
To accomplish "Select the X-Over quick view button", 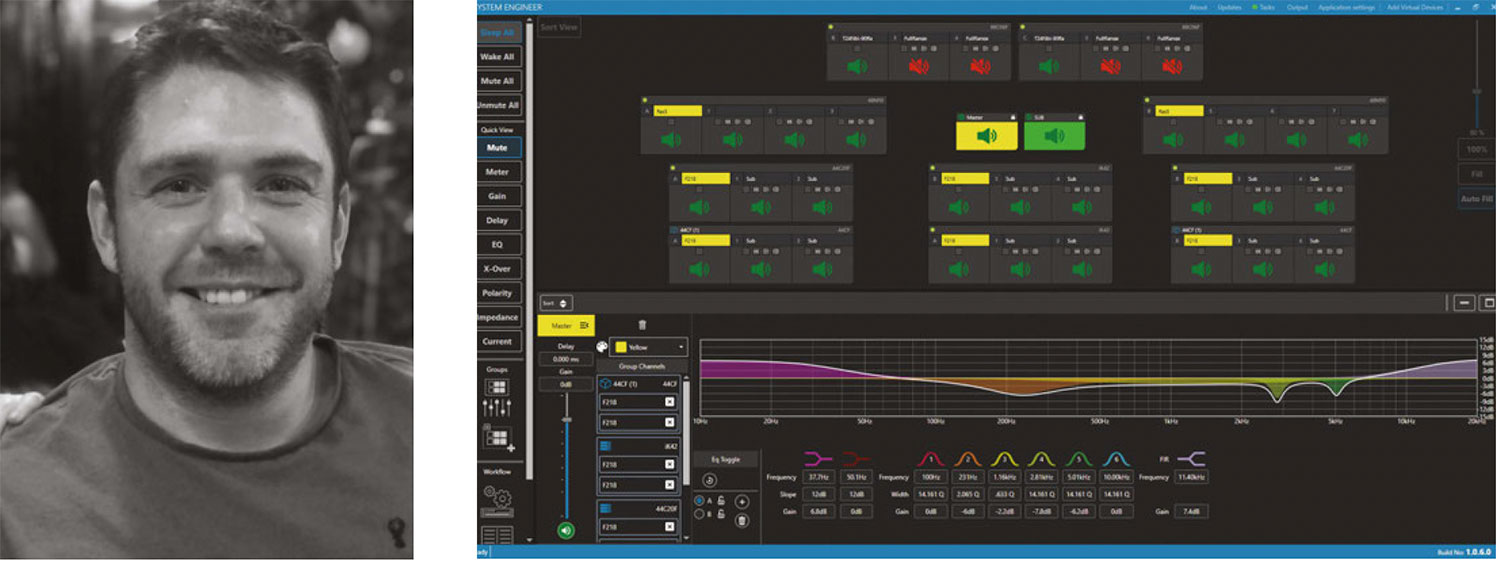I will pos(497,269).
